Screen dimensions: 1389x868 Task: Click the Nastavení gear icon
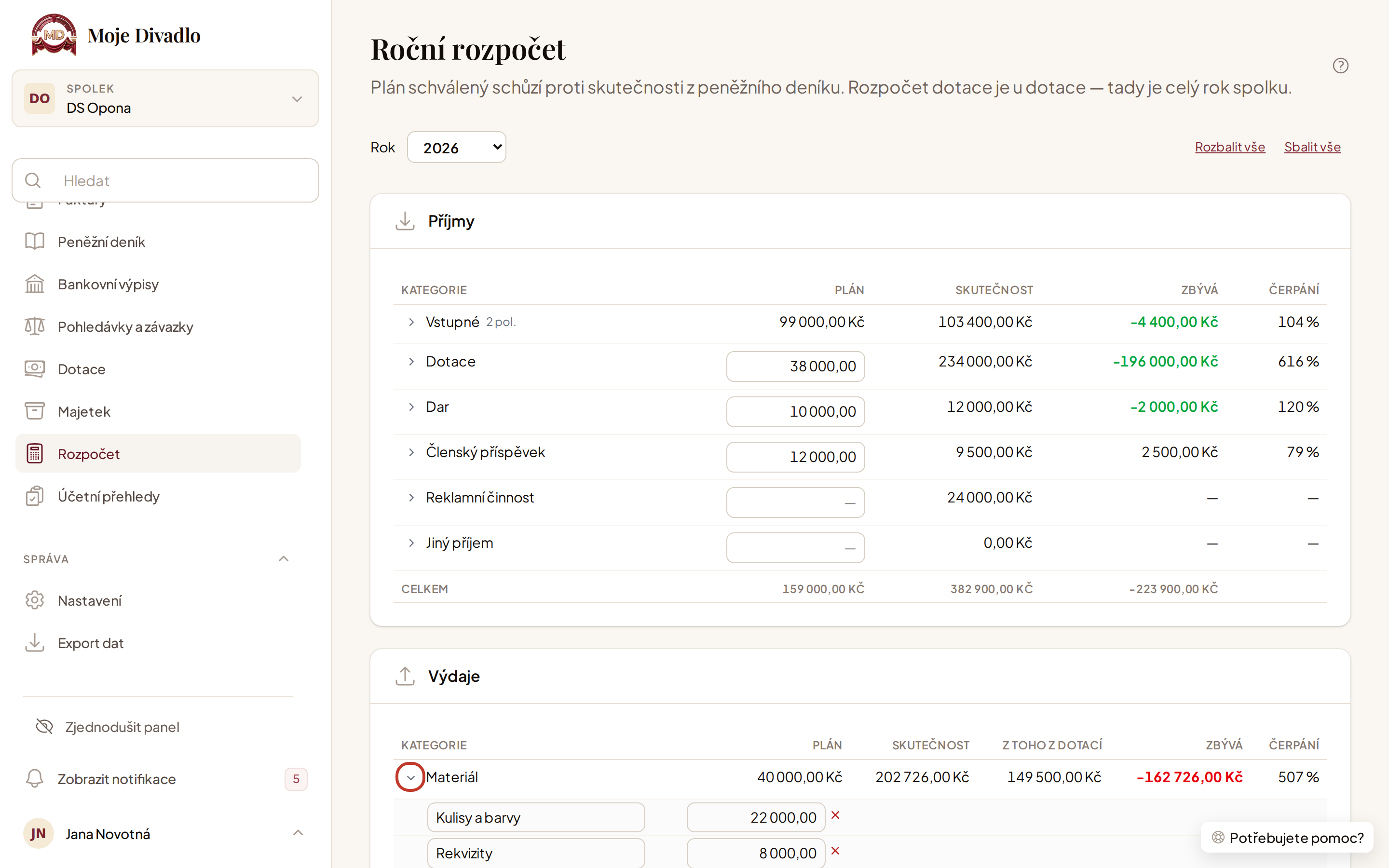click(34, 600)
